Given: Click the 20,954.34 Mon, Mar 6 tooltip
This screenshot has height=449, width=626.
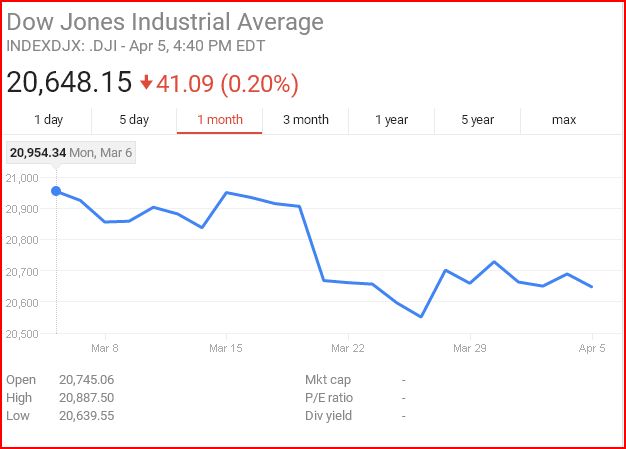Looking at the screenshot, I should [71, 152].
